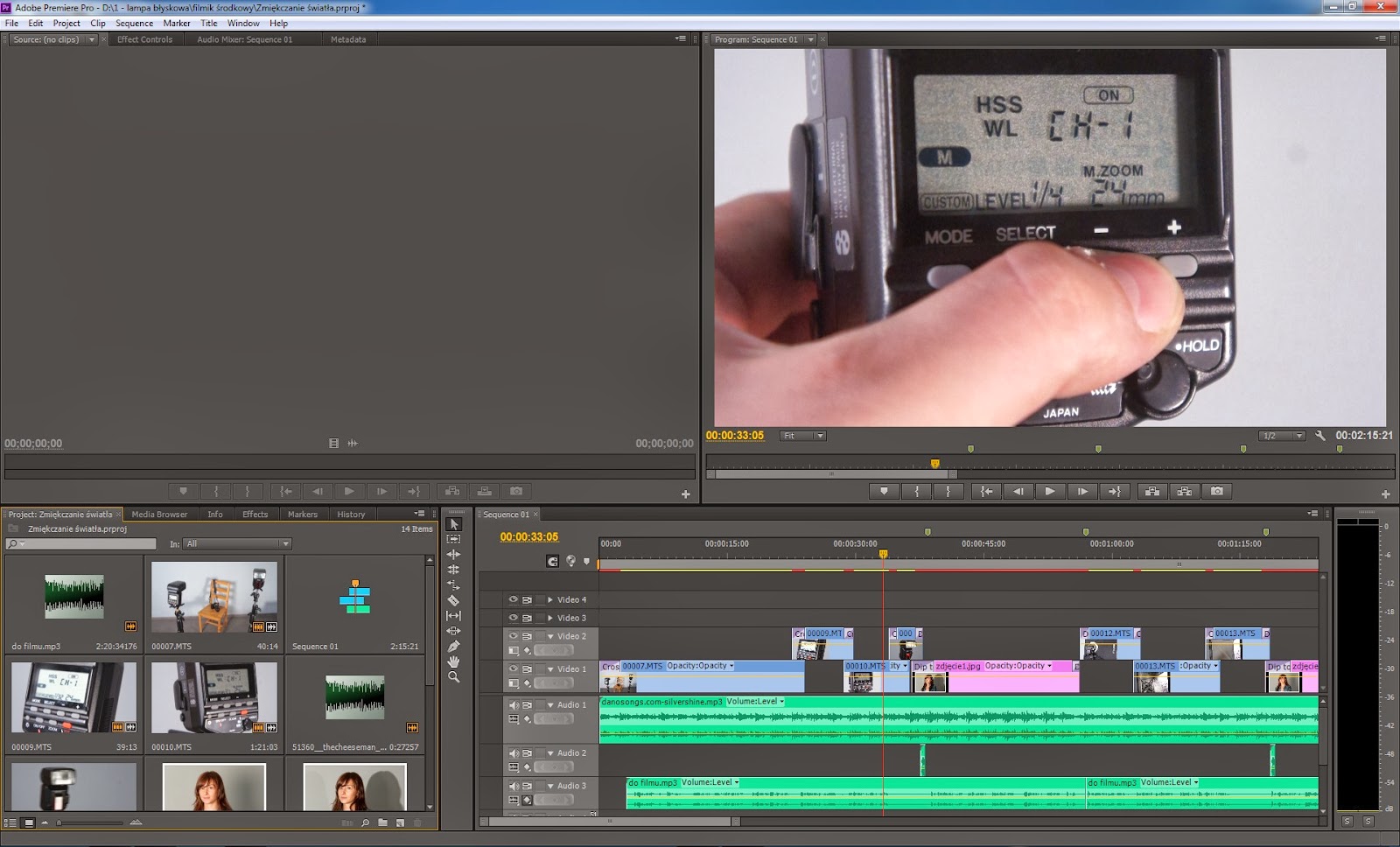Hide the Video 3 track output
This screenshot has height=847, width=1400.
(x=514, y=618)
